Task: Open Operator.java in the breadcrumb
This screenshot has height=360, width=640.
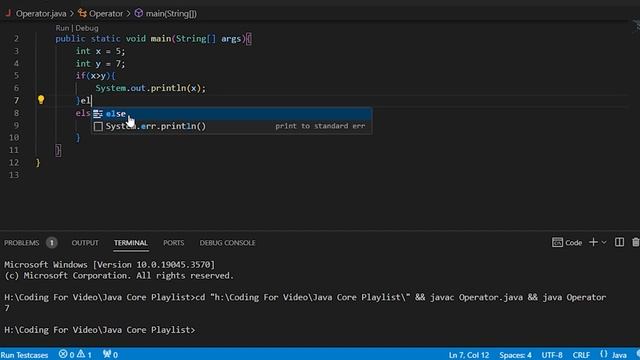Action: [x=41, y=13]
